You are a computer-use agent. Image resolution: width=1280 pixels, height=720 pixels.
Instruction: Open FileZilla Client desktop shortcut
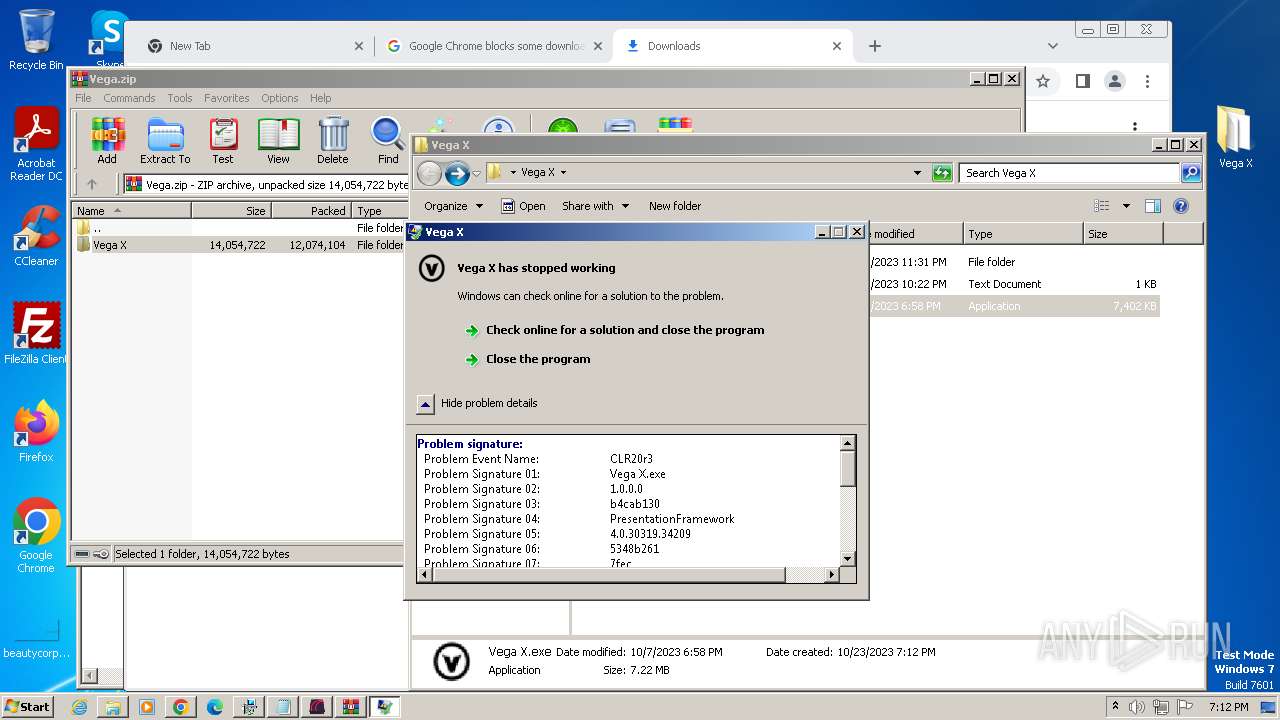[x=37, y=334]
